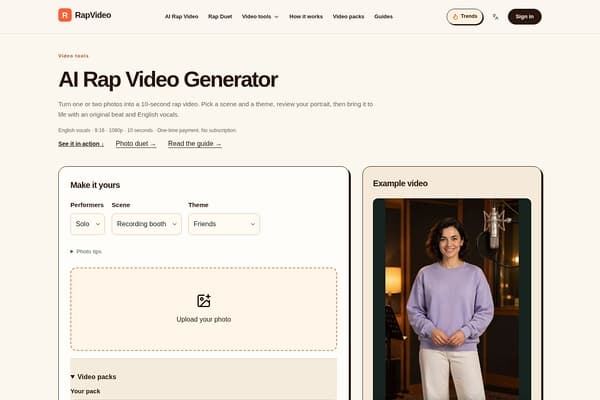Click the Sign in button
This screenshot has width=600, height=400.
(x=524, y=16)
